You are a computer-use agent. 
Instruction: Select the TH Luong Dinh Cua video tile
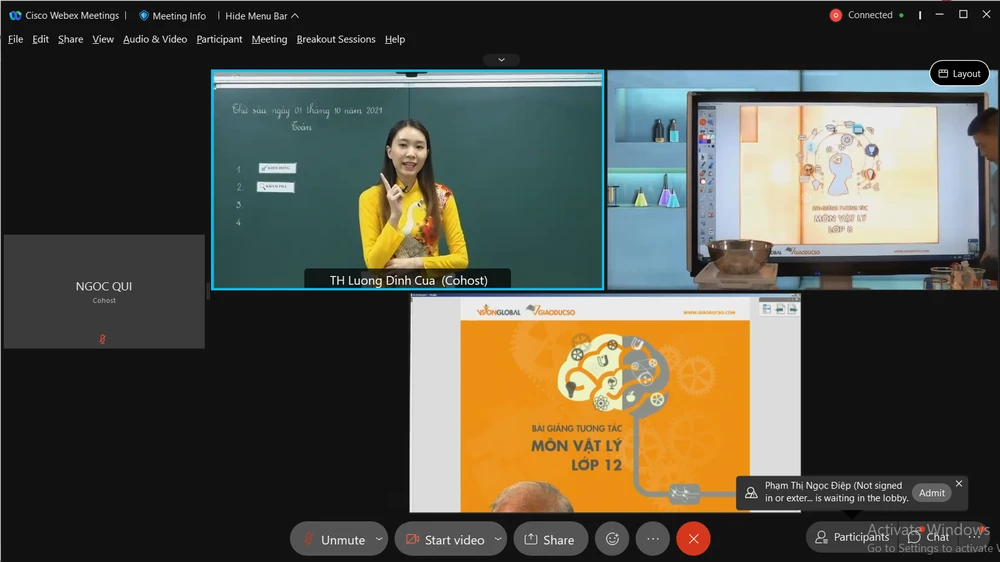click(407, 180)
